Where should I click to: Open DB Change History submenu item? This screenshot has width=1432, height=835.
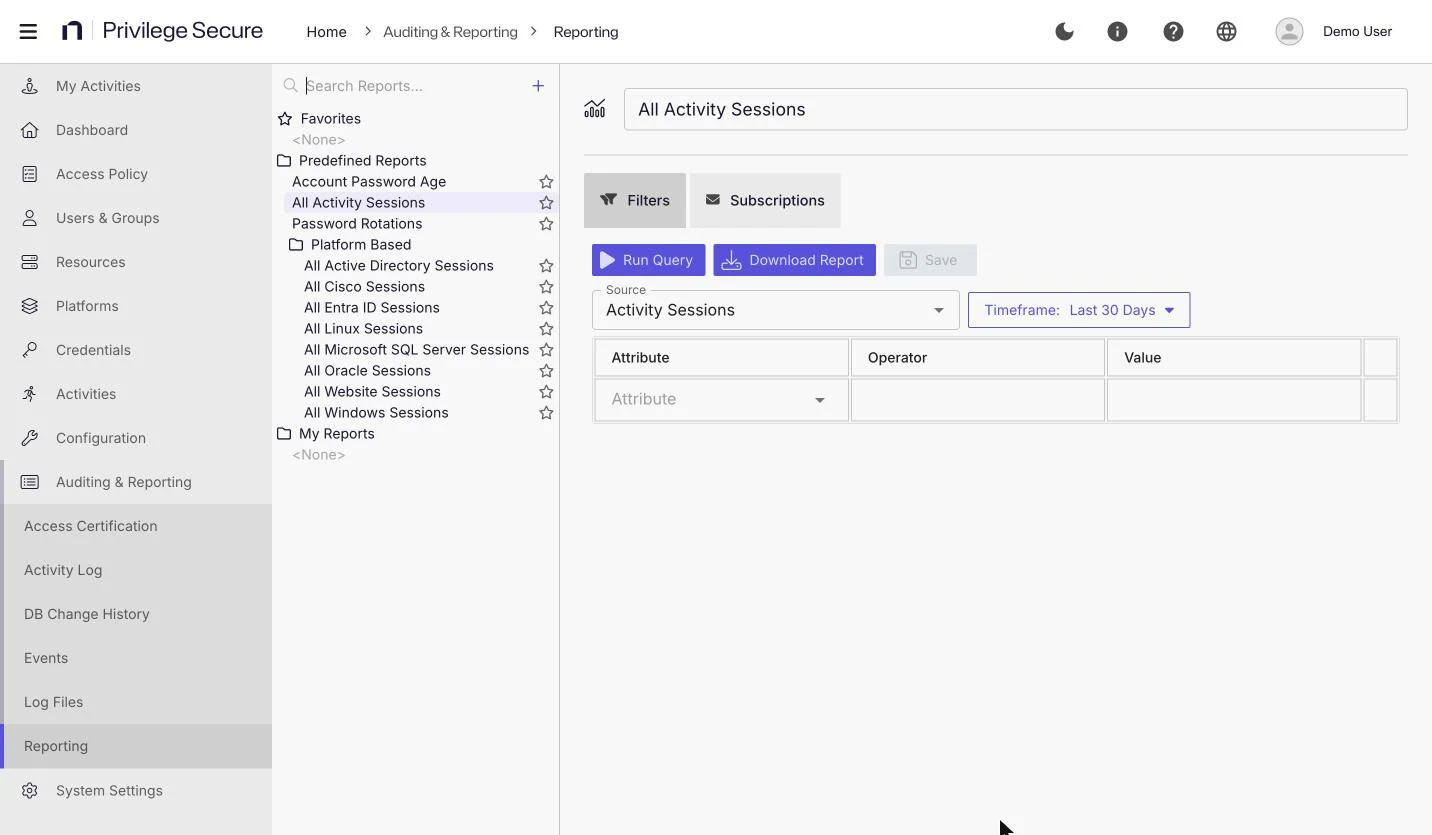136,614
